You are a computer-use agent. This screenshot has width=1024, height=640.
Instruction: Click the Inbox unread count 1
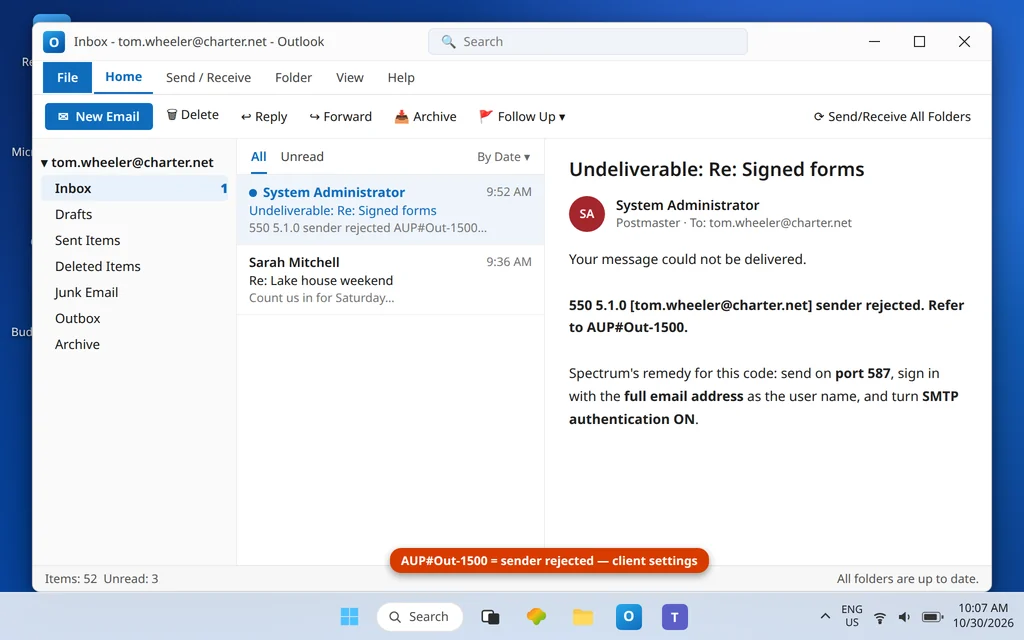[x=223, y=189]
